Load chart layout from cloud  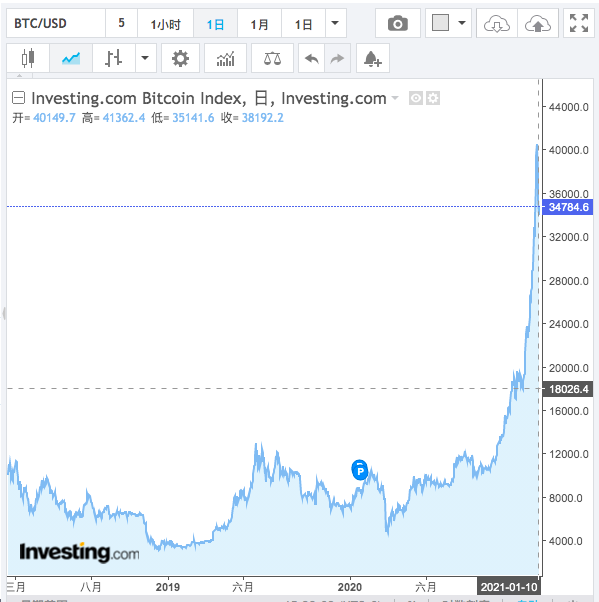[x=497, y=23]
